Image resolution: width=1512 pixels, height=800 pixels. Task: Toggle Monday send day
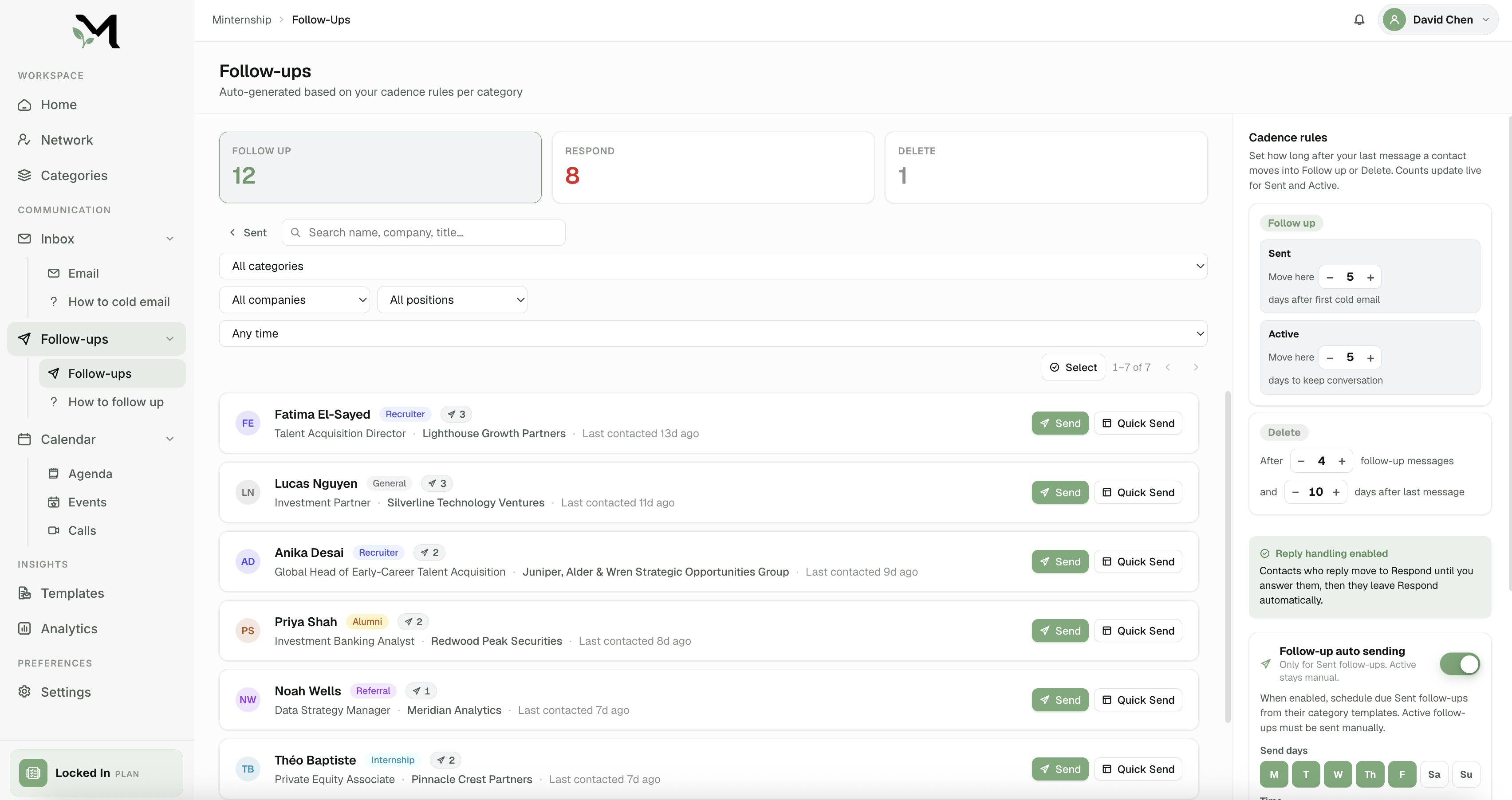tap(1274, 774)
